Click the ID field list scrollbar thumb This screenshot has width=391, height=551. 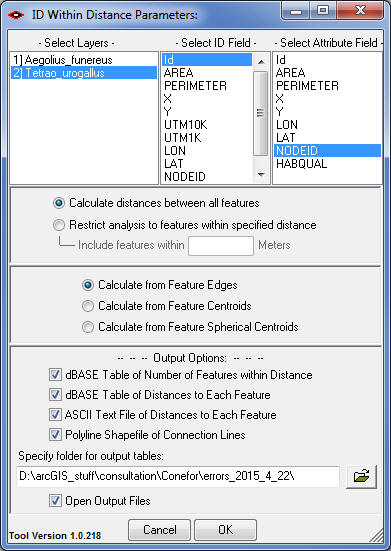260,113
